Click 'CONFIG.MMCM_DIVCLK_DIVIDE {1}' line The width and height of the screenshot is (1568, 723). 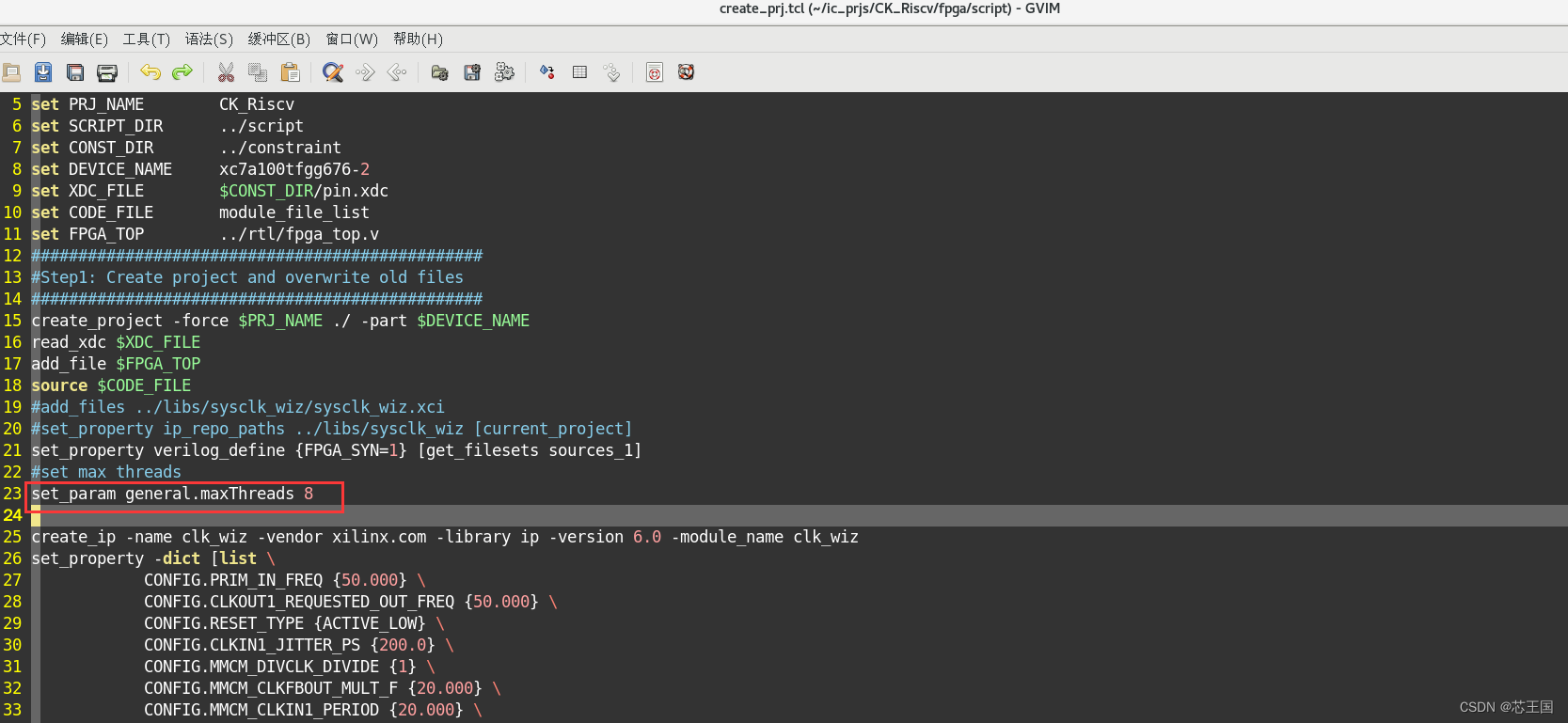coord(290,667)
